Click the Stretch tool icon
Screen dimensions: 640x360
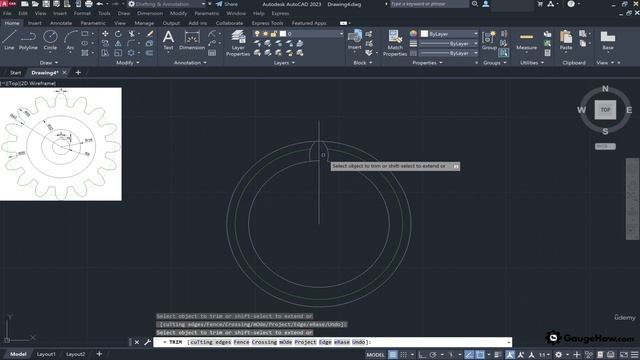105,53
